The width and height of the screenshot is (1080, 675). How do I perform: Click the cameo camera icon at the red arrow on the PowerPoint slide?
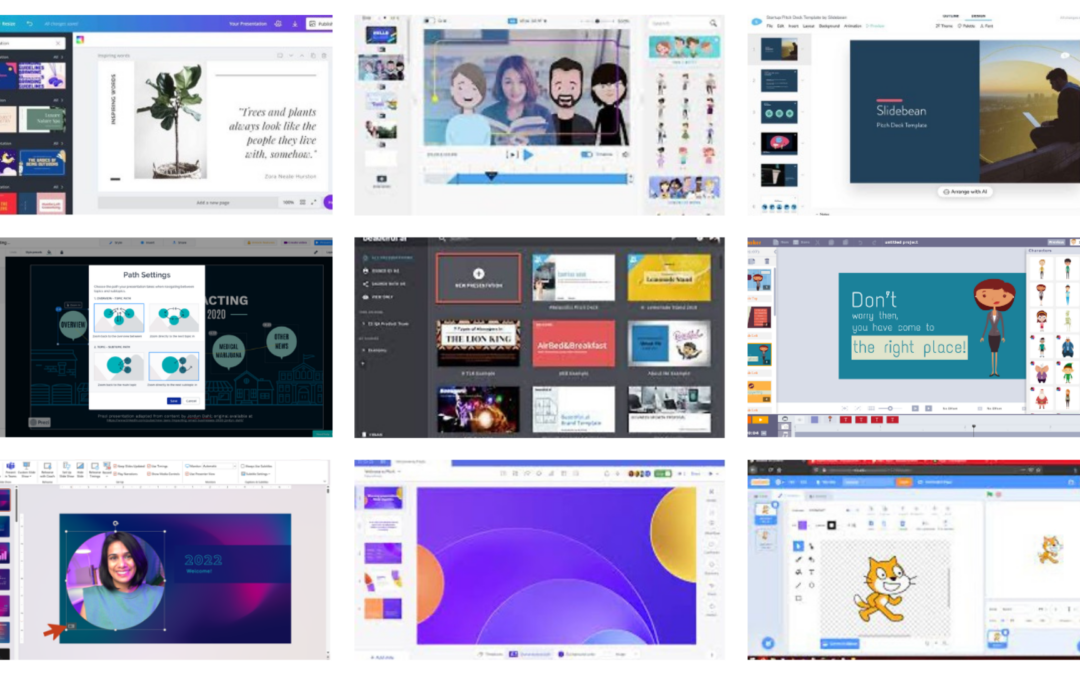70,626
